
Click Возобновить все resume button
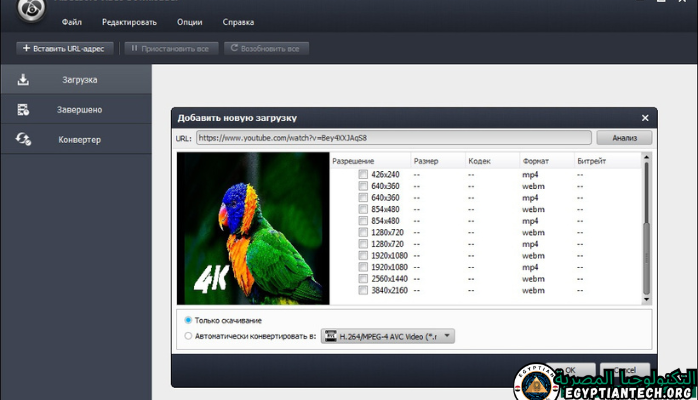(x=266, y=48)
